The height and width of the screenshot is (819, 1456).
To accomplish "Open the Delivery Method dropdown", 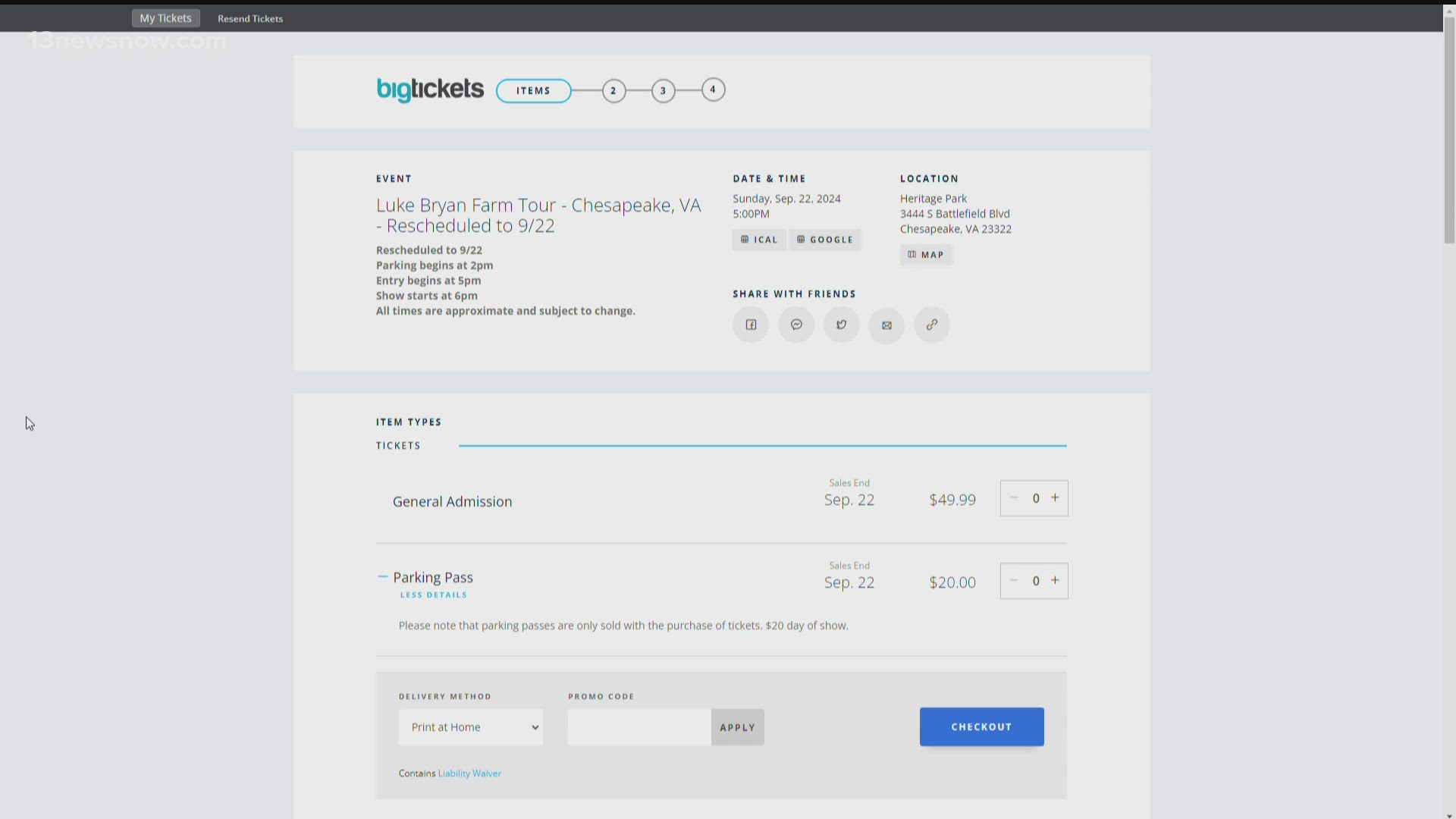I will click(470, 726).
